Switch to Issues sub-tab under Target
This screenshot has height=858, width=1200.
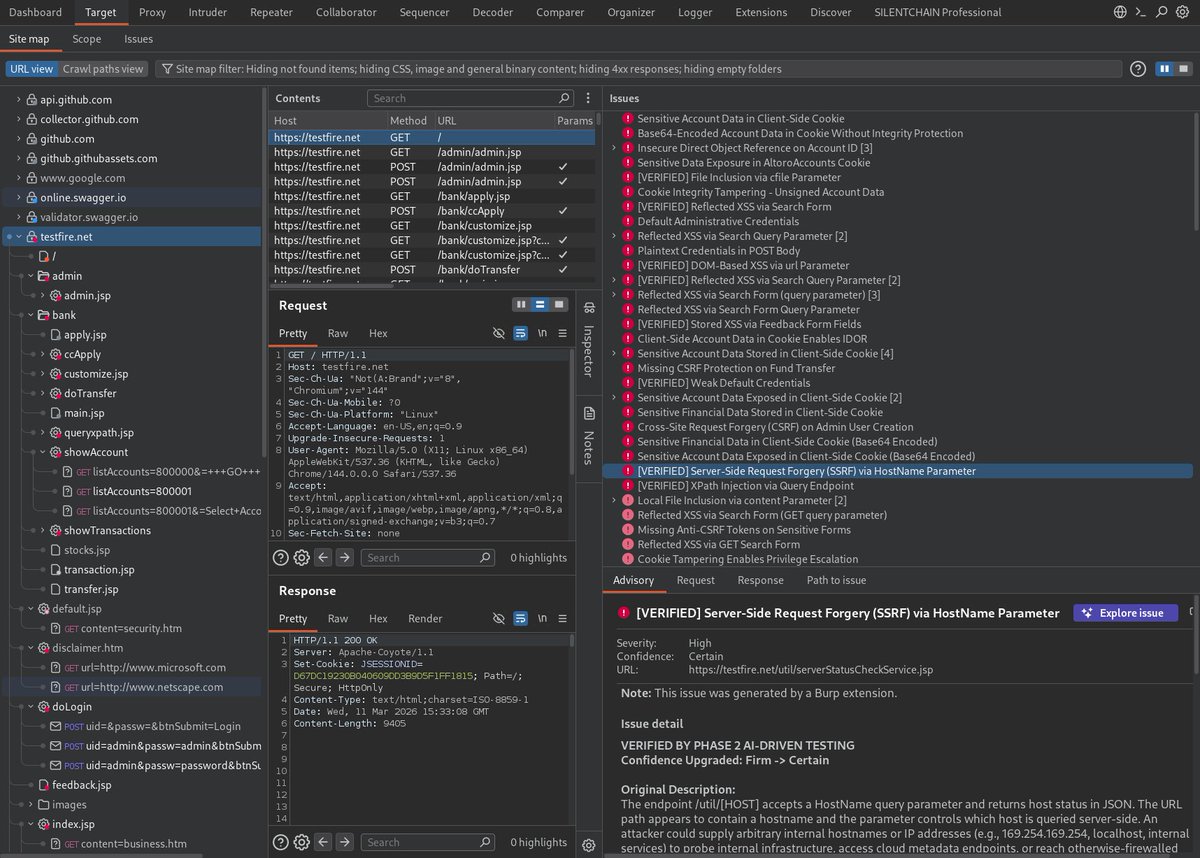click(138, 39)
